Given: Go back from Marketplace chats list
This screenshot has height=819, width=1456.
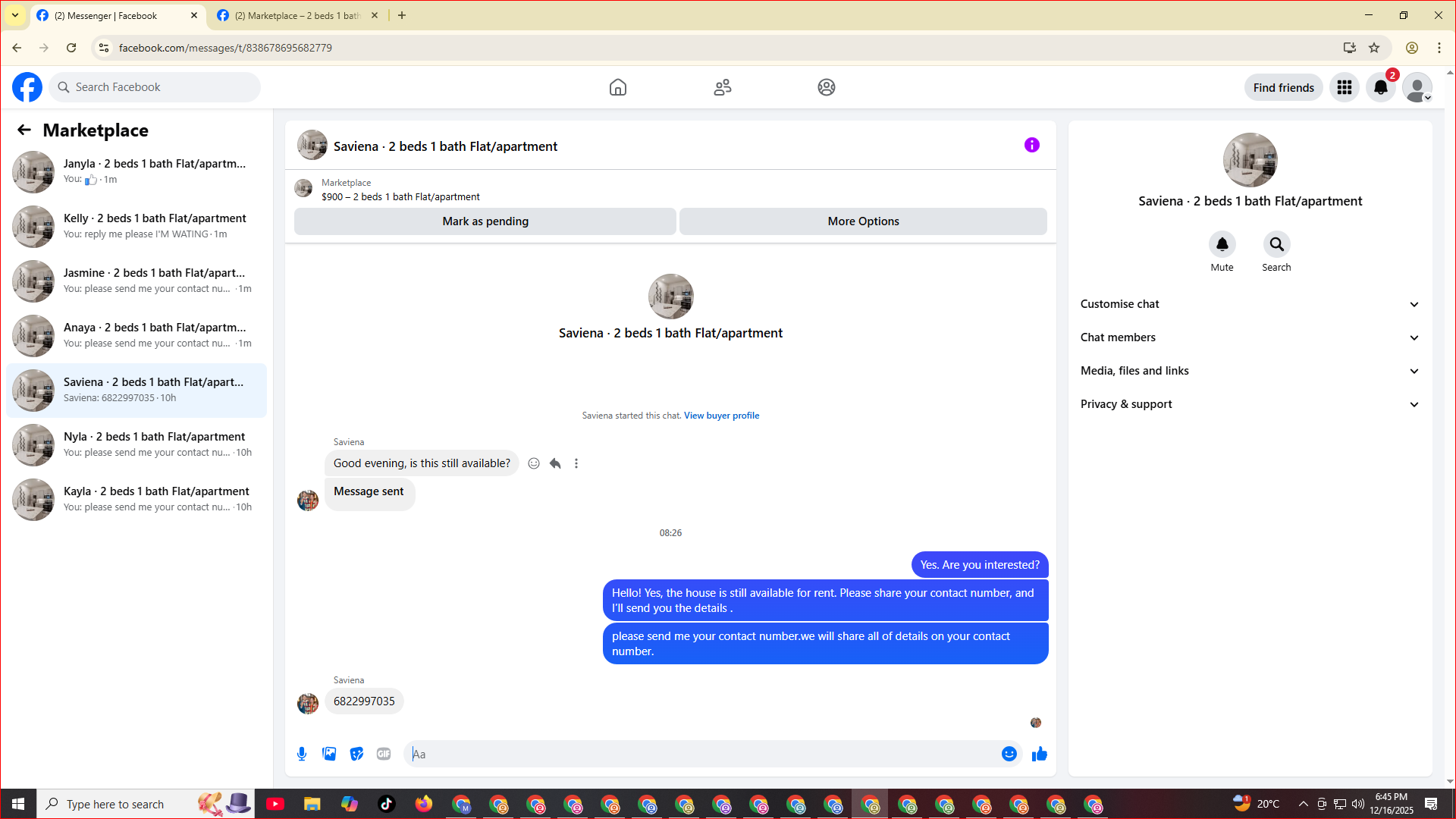Looking at the screenshot, I should 24,130.
